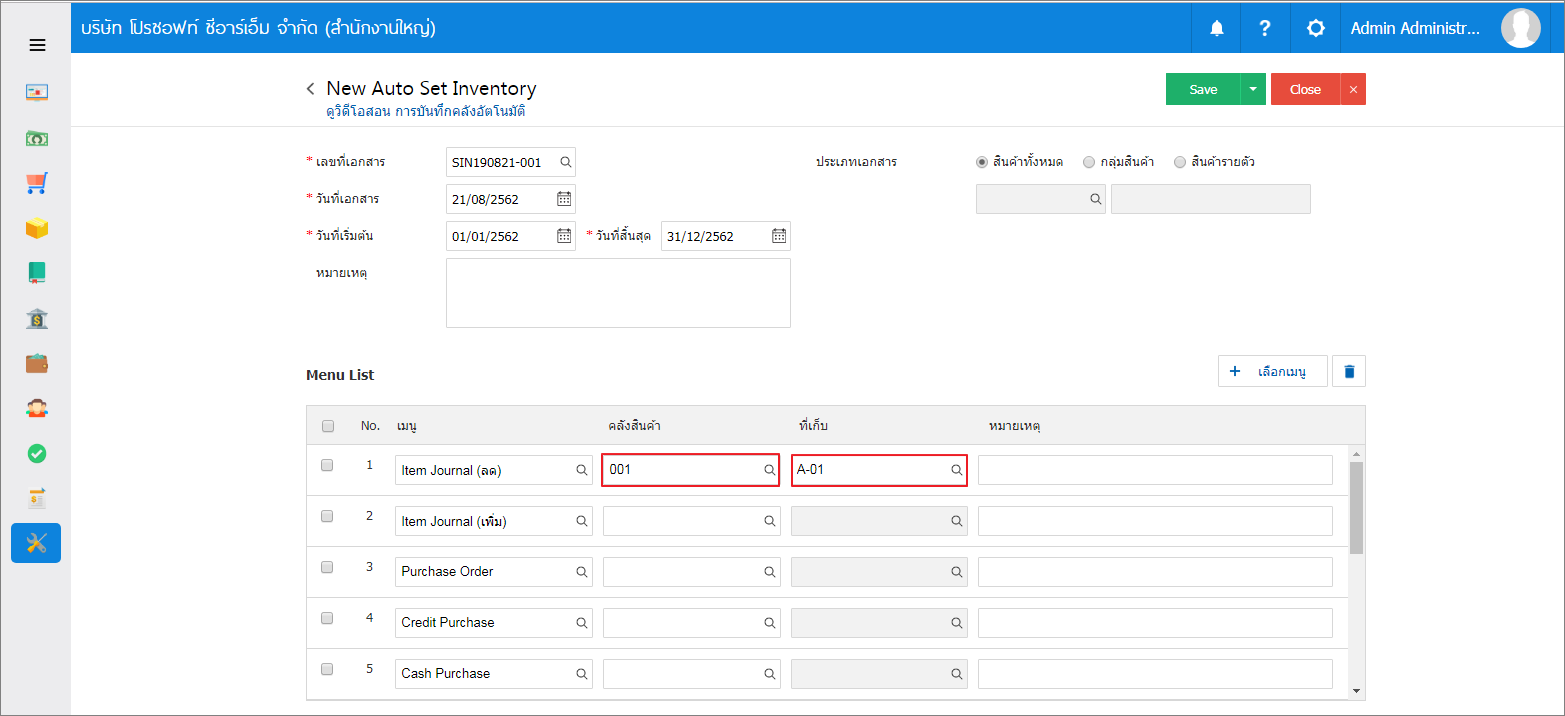Viewport: 1565px width, 716px height.
Task: Click the หมายเหตุ notes textarea
Action: pos(618,293)
